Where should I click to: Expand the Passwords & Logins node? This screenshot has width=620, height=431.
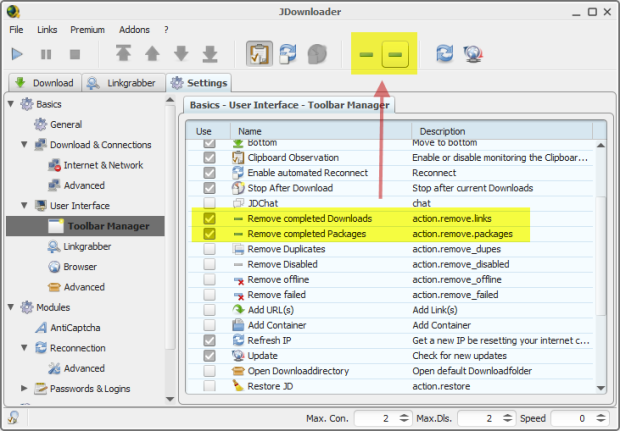pyautogui.click(x=24, y=388)
